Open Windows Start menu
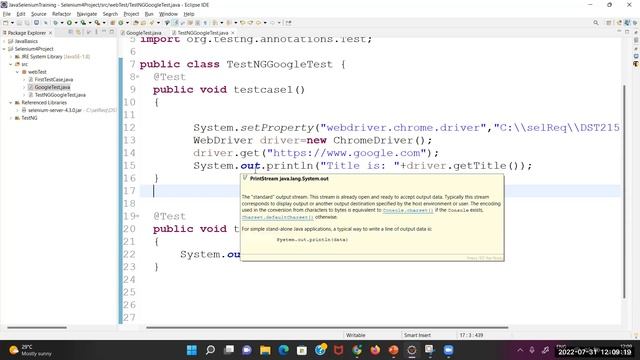 pos(192,350)
